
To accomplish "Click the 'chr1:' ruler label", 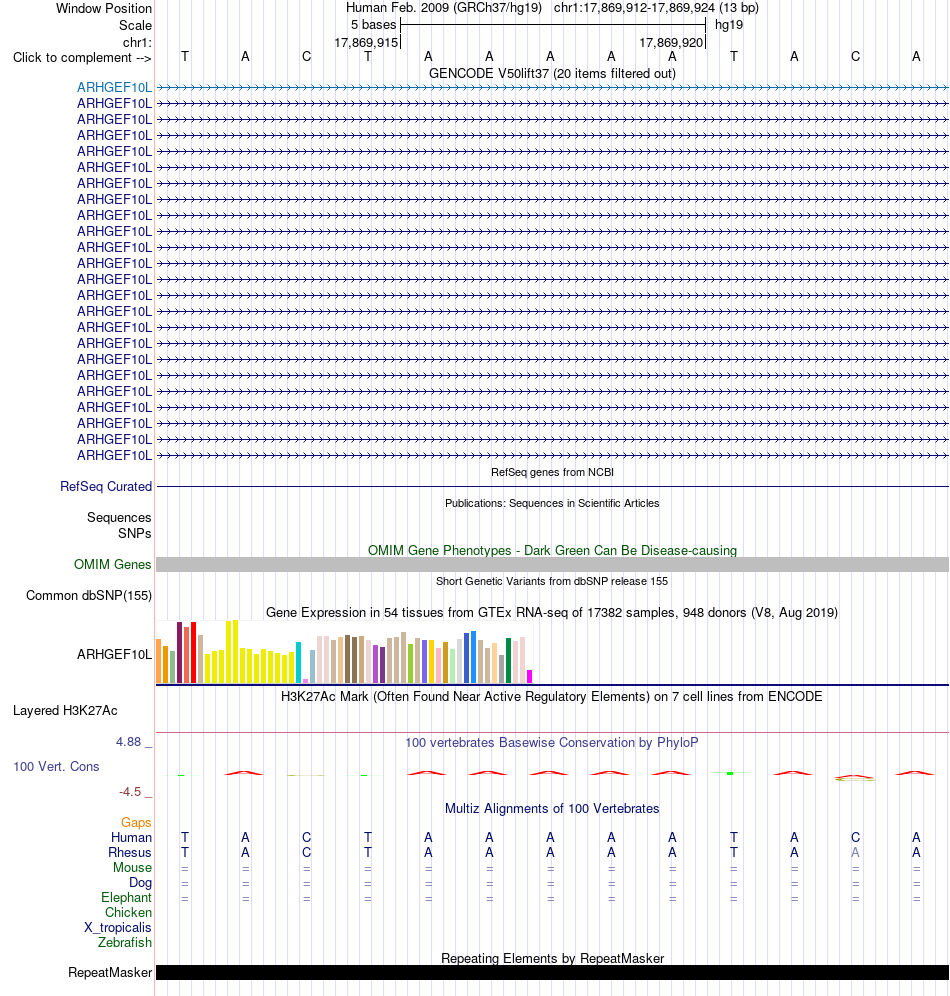I will click(137, 43).
